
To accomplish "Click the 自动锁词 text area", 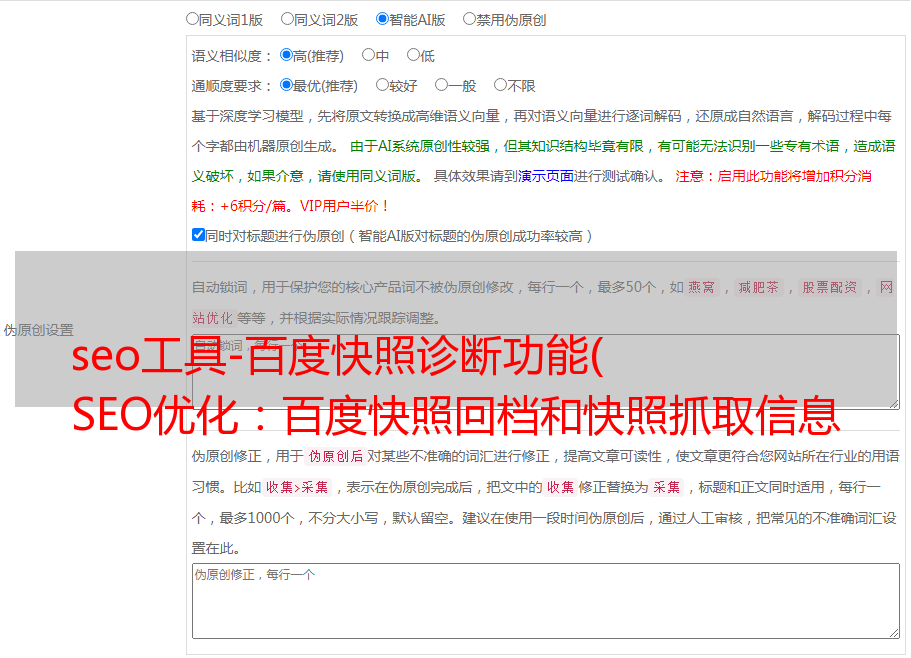I will coord(546,372).
